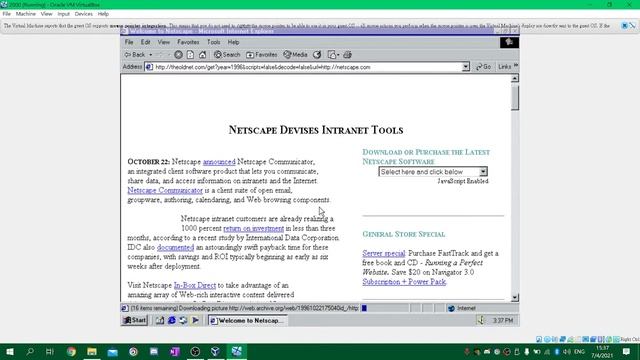Open the 'Netscape Communicator' link

(165, 191)
